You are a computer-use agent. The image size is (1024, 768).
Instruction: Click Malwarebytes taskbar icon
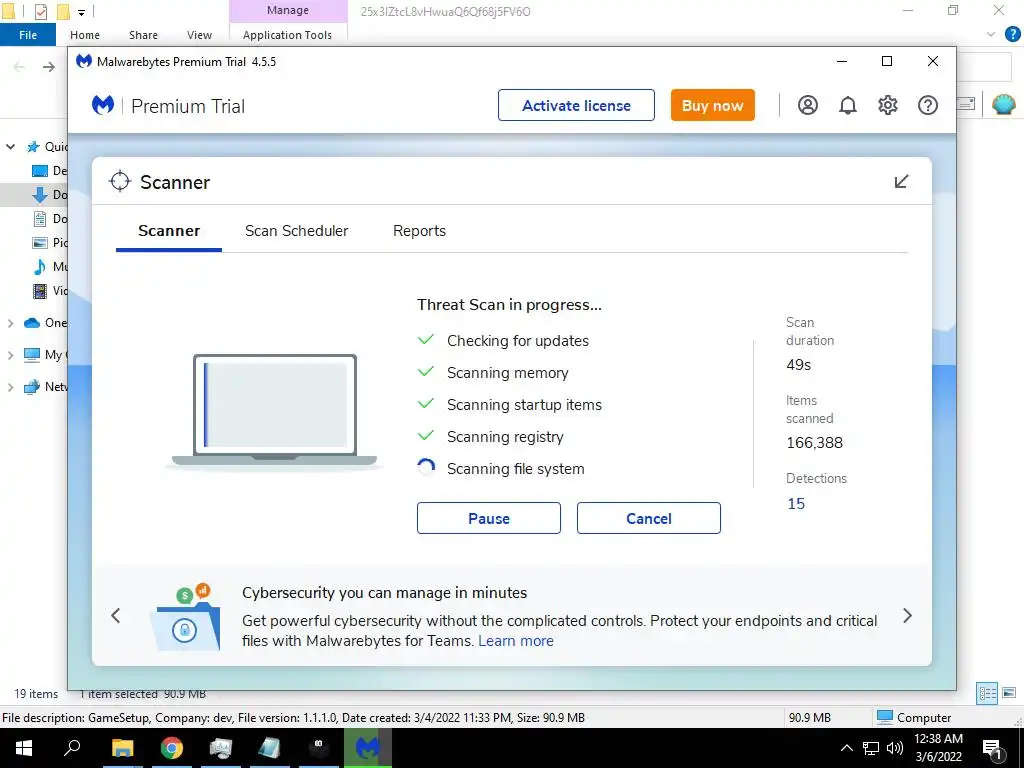tap(368, 748)
